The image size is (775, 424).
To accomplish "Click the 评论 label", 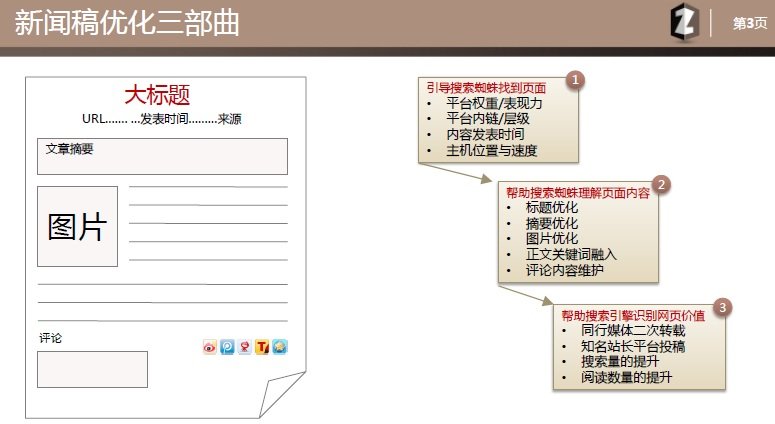I will coord(51,338).
